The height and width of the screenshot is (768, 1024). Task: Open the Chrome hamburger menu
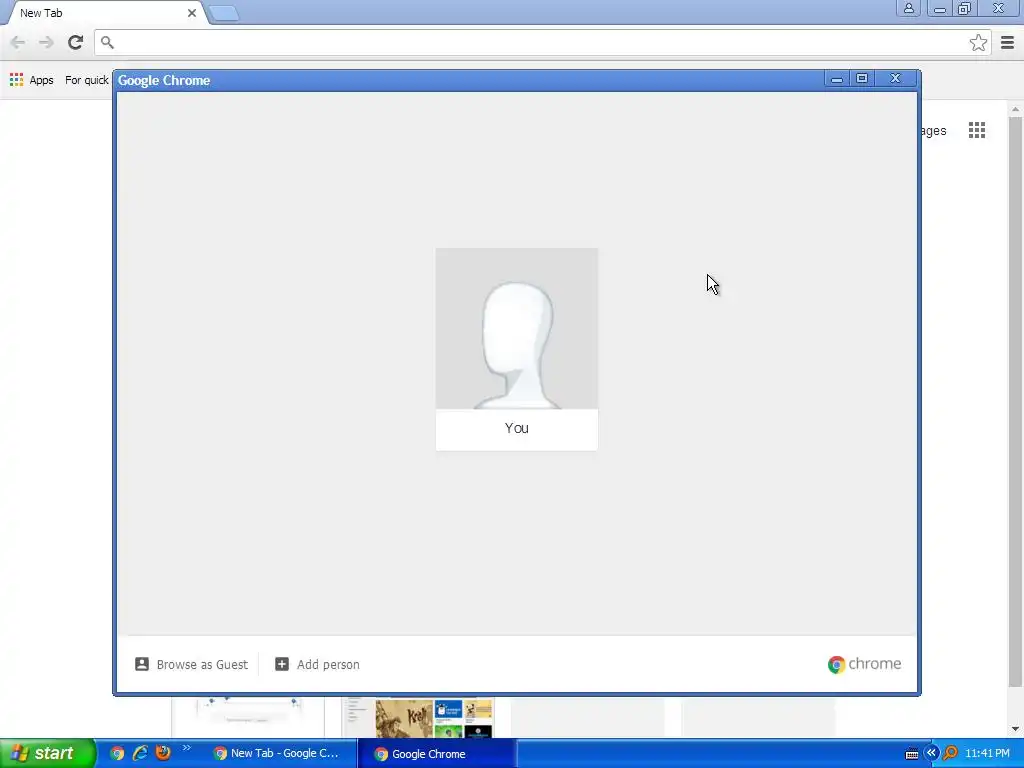click(1007, 42)
